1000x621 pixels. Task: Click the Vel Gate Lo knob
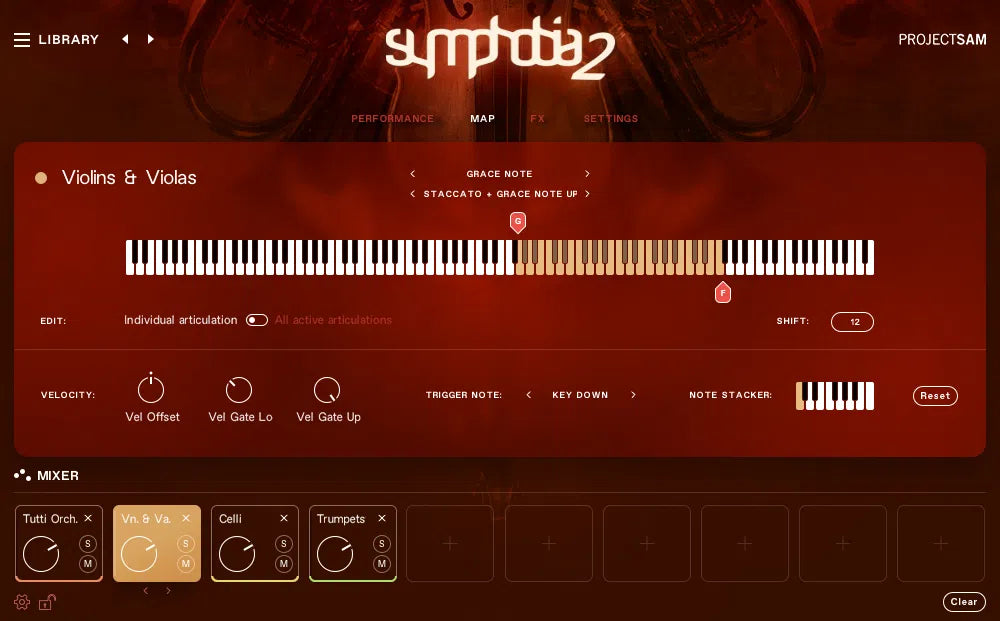[239, 390]
